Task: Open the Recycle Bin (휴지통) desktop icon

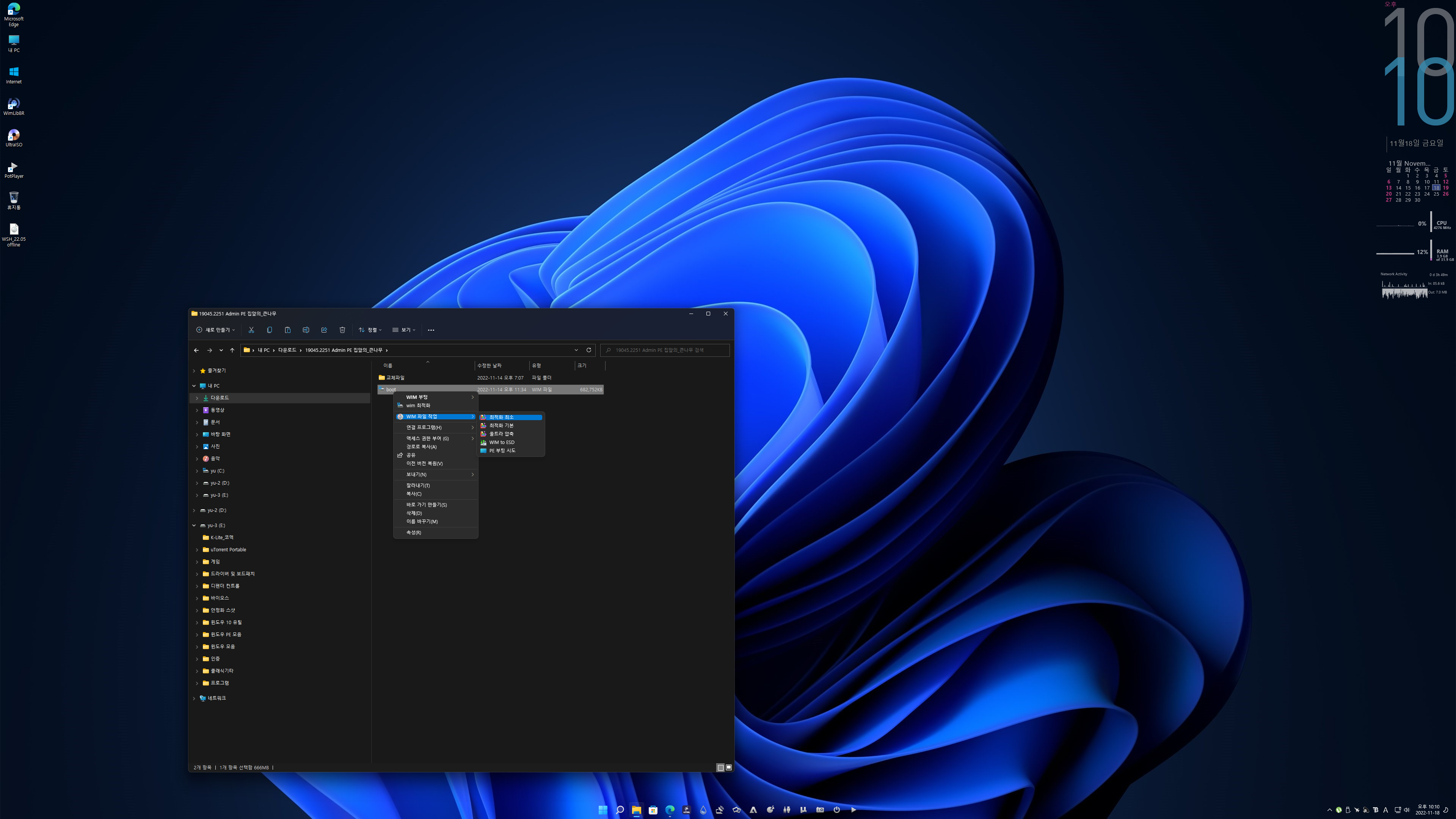Action: (14, 201)
